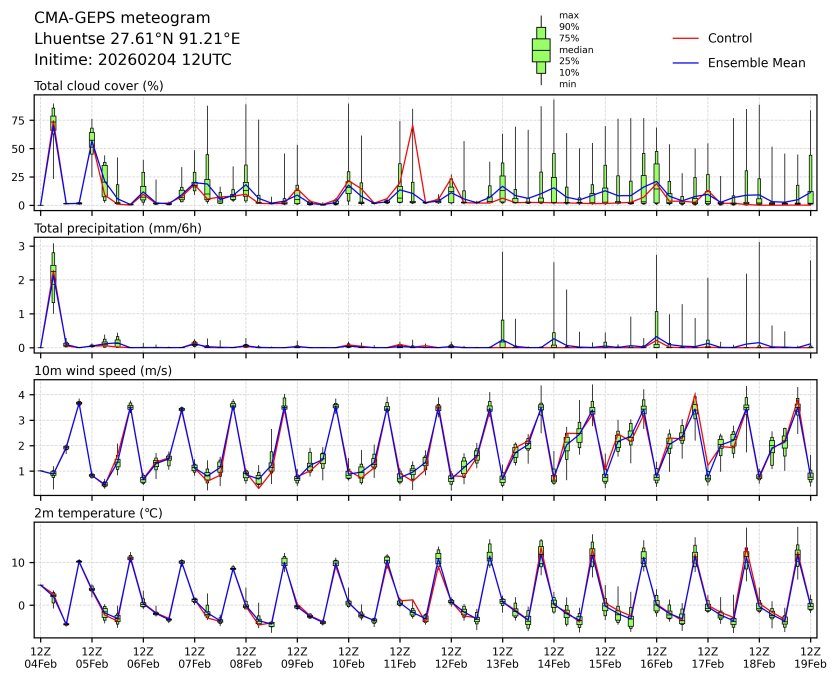
Task: Select the "Total cloud cover (%)" panel title
Action: coord(98,86)
